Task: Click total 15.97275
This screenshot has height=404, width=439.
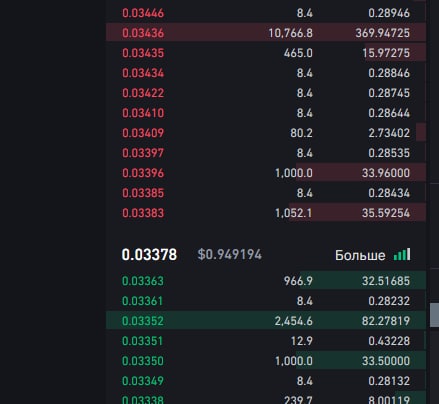Action: (386, 53)
